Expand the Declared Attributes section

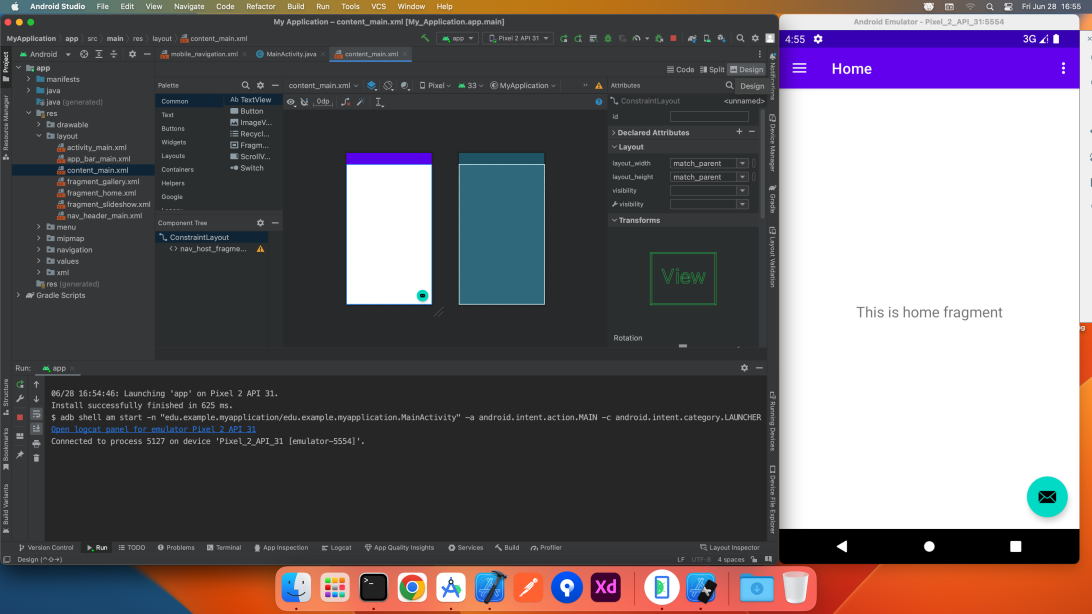(x=614, y=132)
